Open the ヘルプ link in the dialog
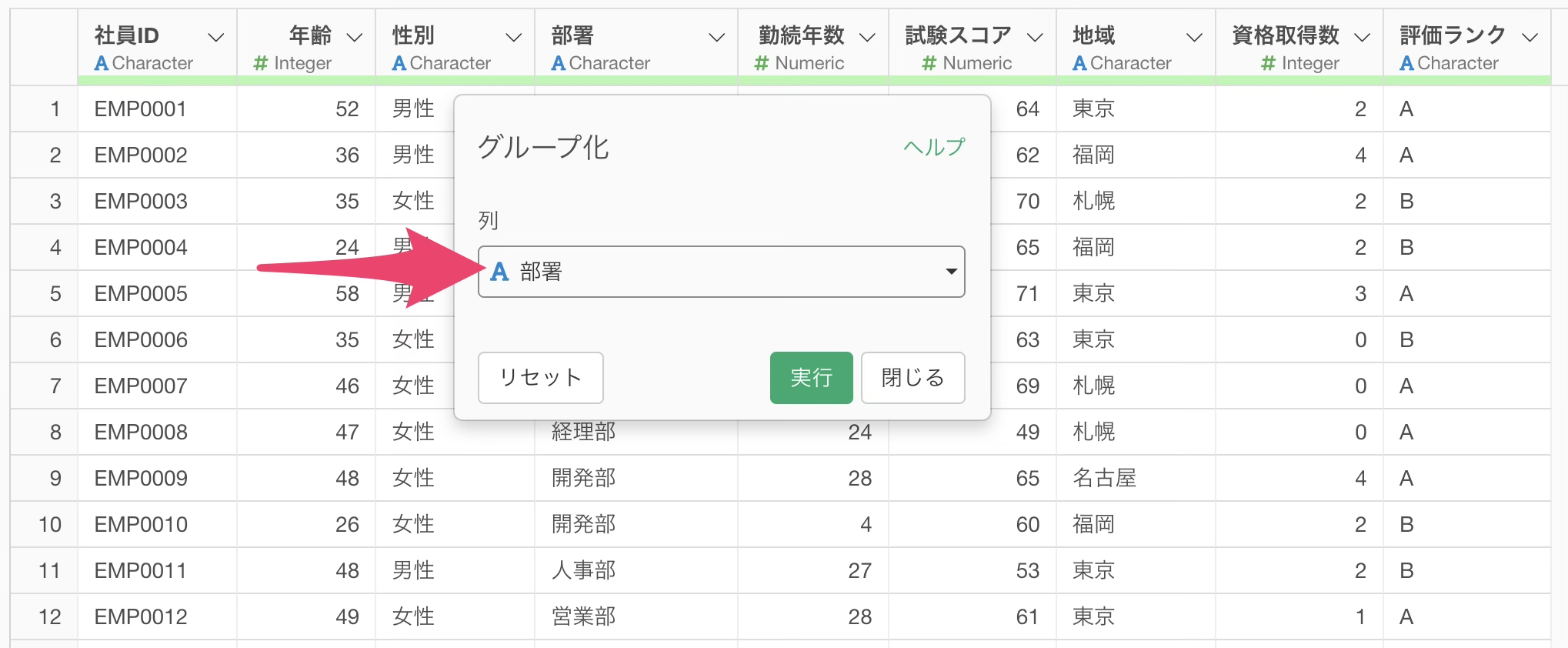The image size is (1568, 648). 933,147
